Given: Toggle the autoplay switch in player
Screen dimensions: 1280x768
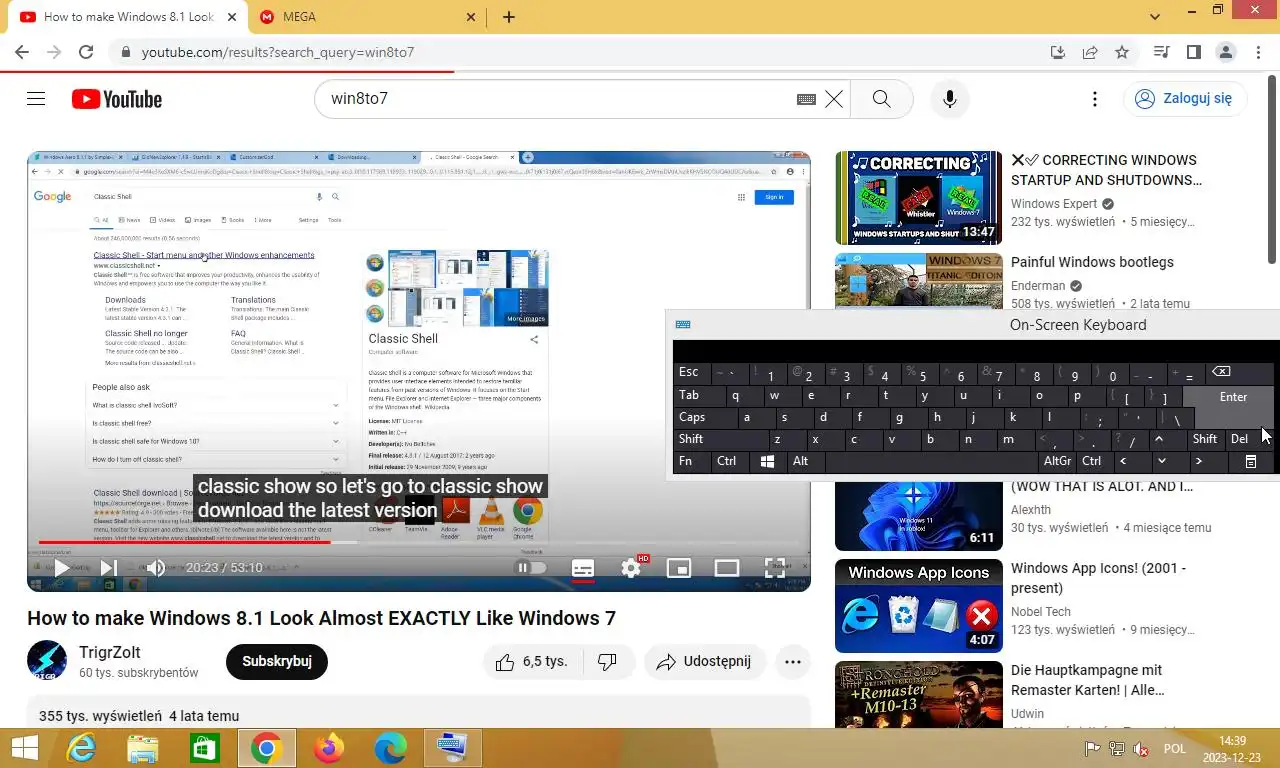Looking at the screenshot, I should pos(531,568).
